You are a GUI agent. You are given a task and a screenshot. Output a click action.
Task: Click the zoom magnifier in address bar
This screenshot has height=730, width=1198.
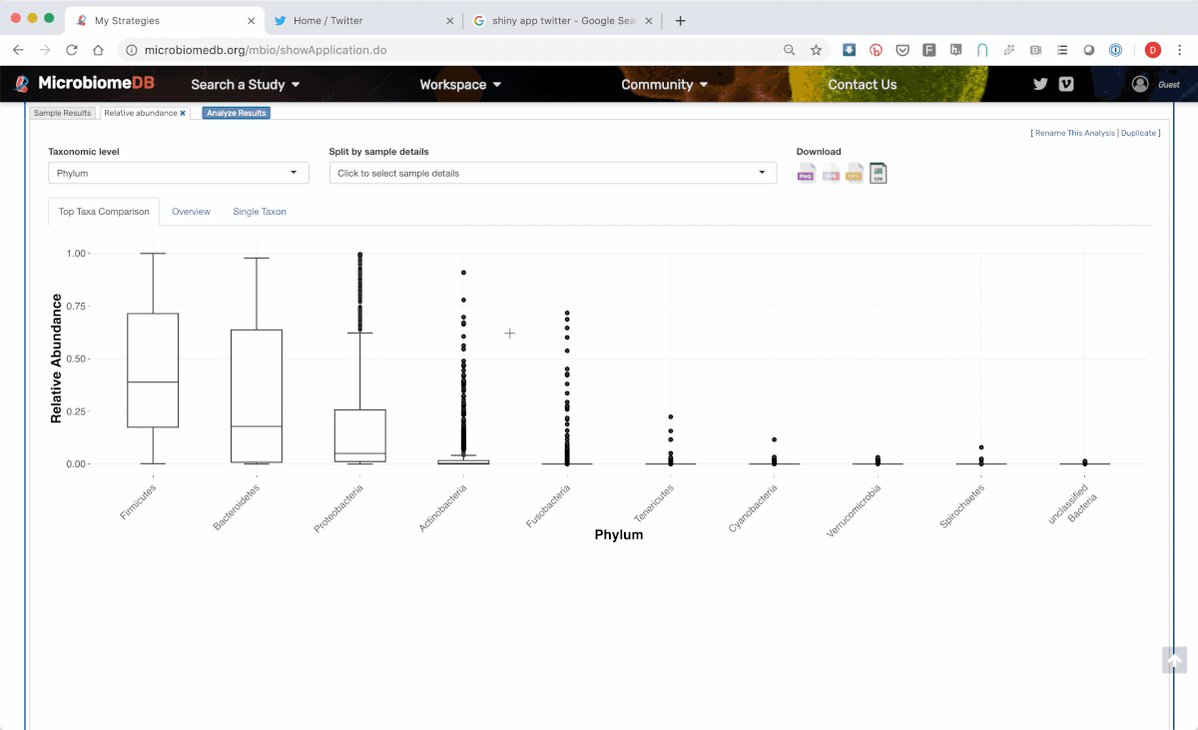pos(789,50)
